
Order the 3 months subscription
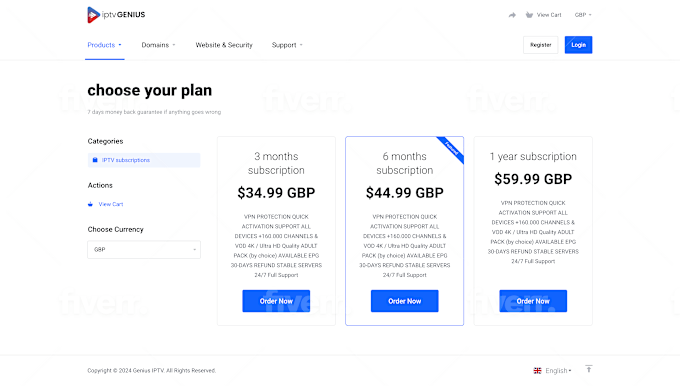coord(276,301)
